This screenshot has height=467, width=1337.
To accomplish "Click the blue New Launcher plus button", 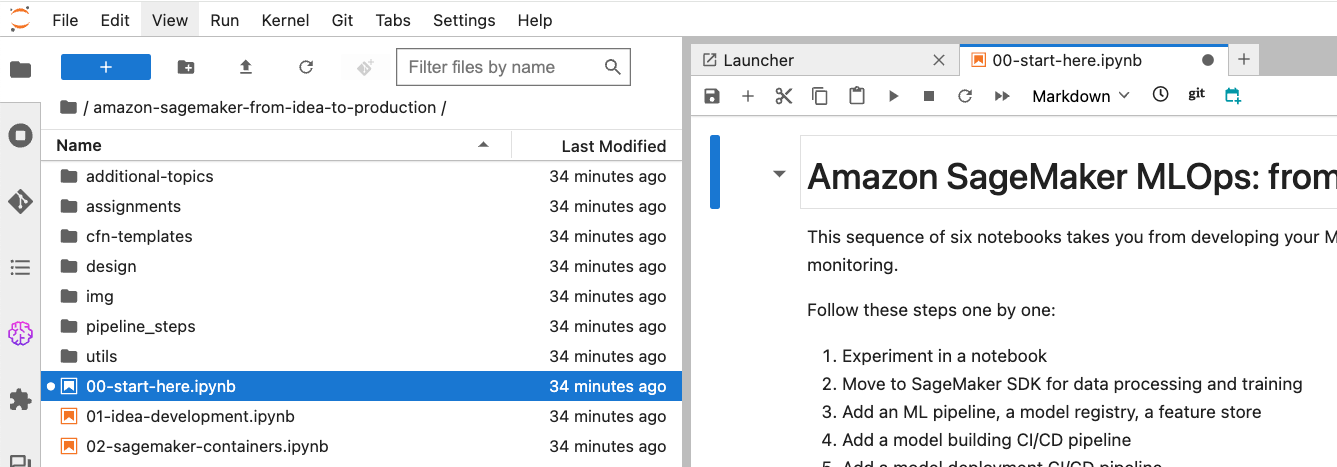I will tap(106, 67).
